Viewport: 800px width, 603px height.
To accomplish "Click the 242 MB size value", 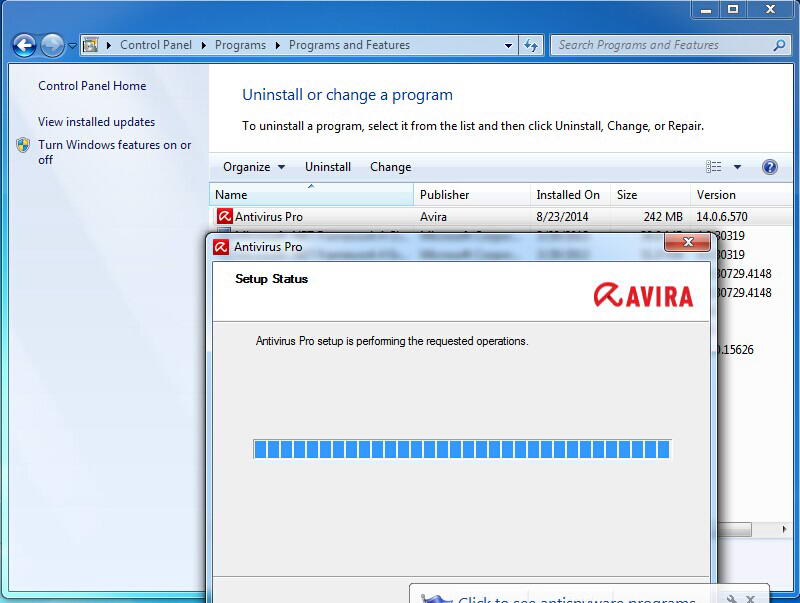I will 663,217.
